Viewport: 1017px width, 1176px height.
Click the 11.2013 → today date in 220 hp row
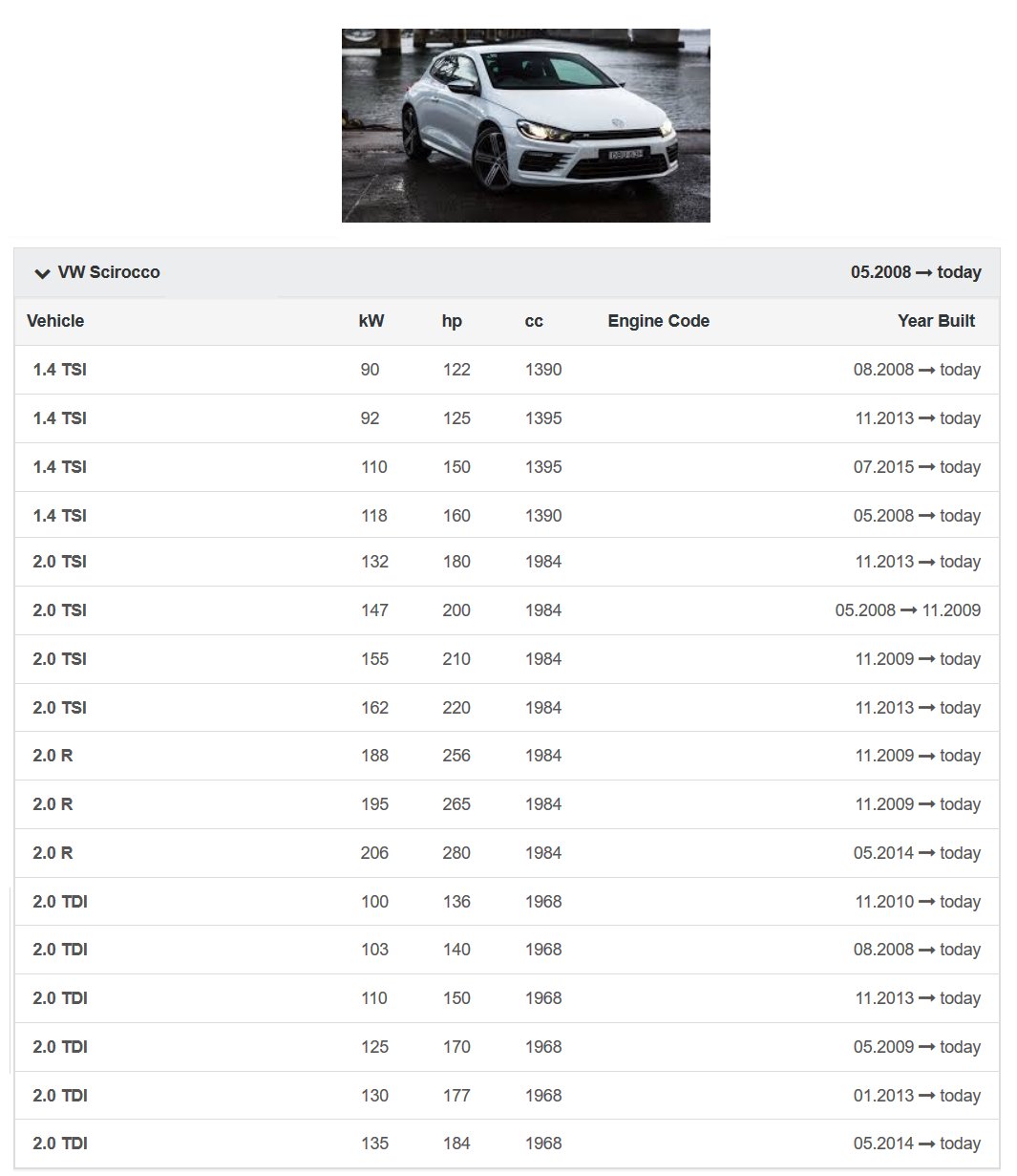click(917, 708)
